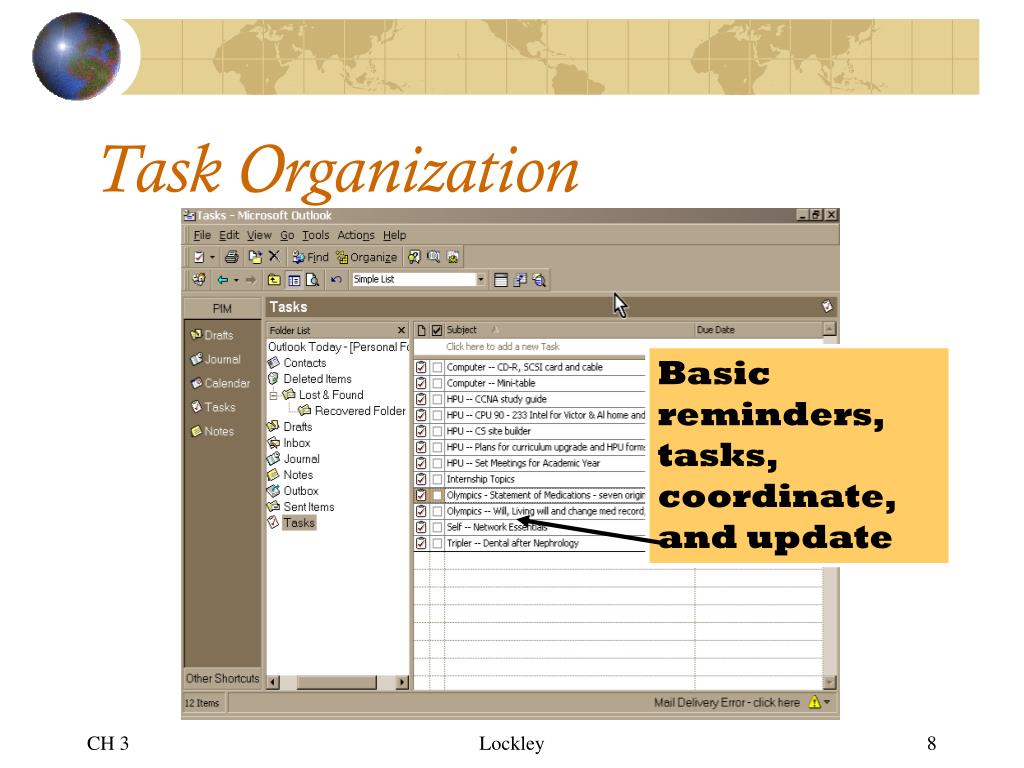This screenshot has width=1024, height=768.
Task: Click the New Task toolbar icon
Action: click(x=199, y=257)
